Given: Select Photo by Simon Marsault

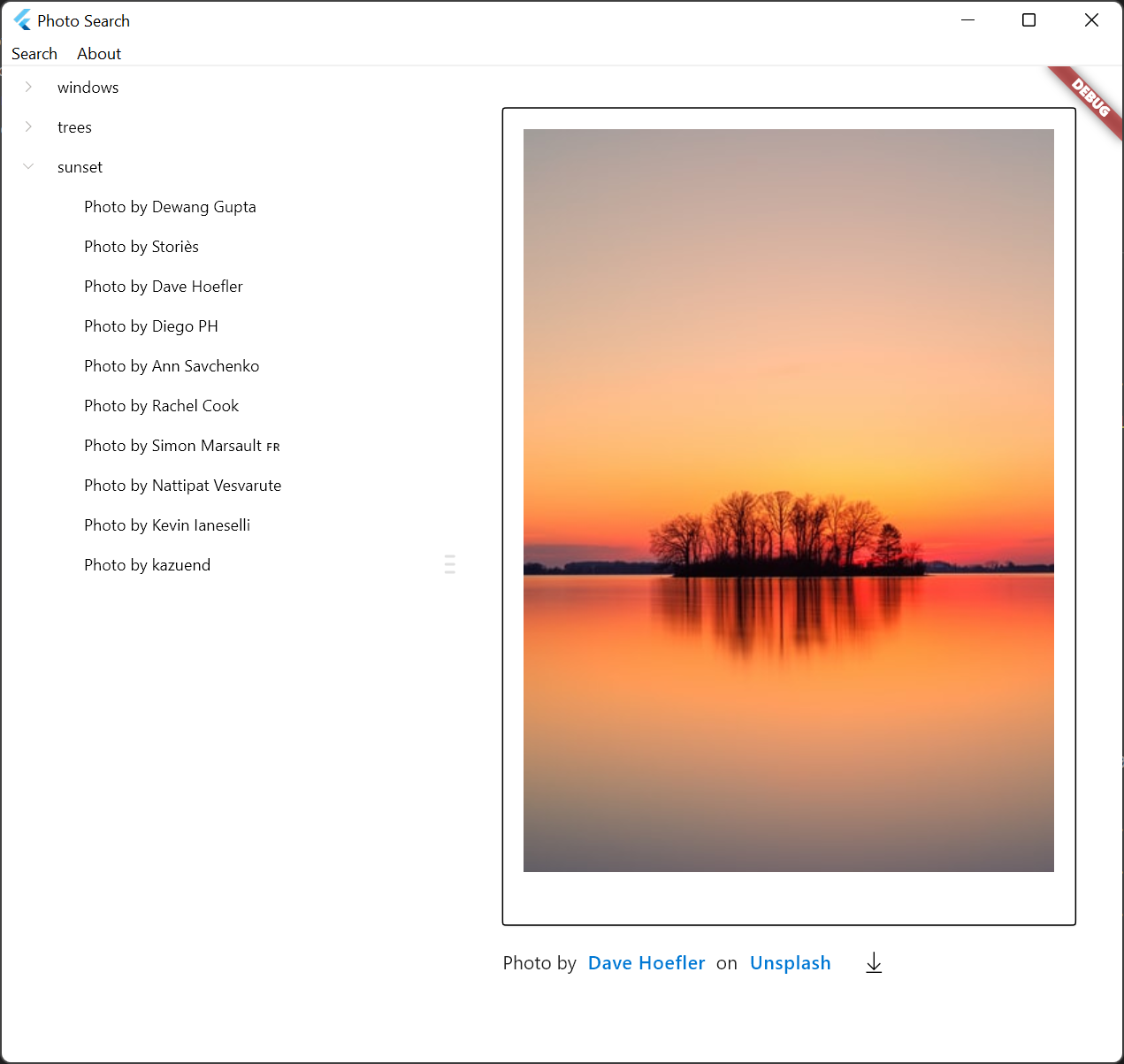Looking at the screenshot, I should coord(182,446).
